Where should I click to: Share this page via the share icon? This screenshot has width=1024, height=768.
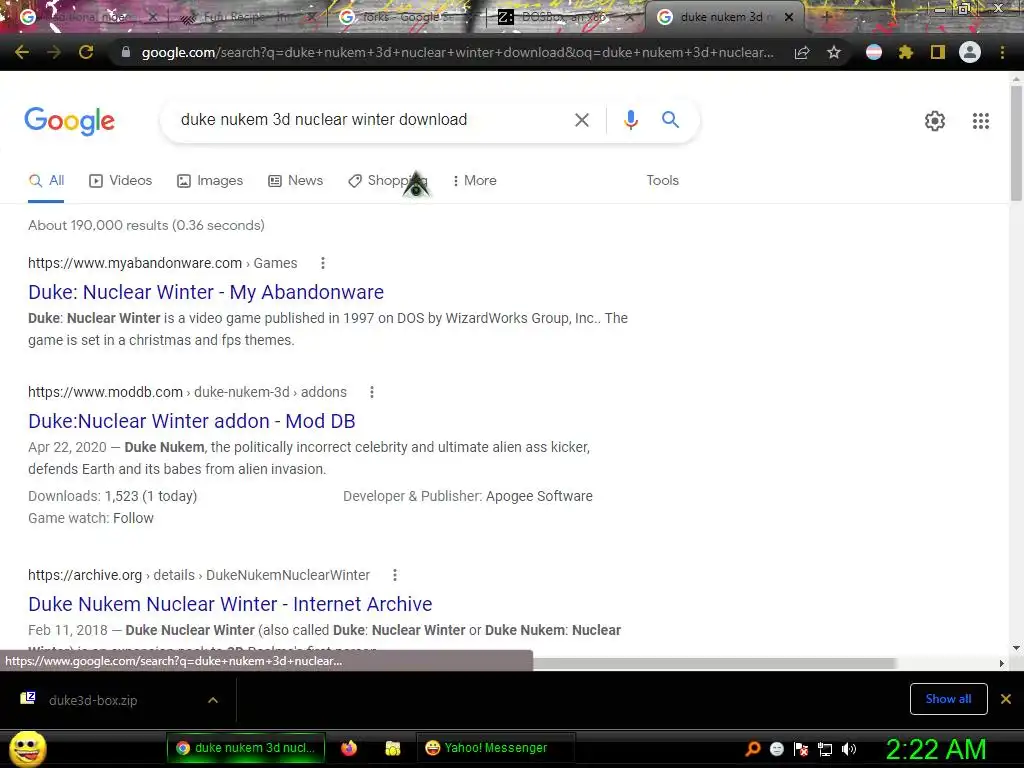[x=802, y=52]
